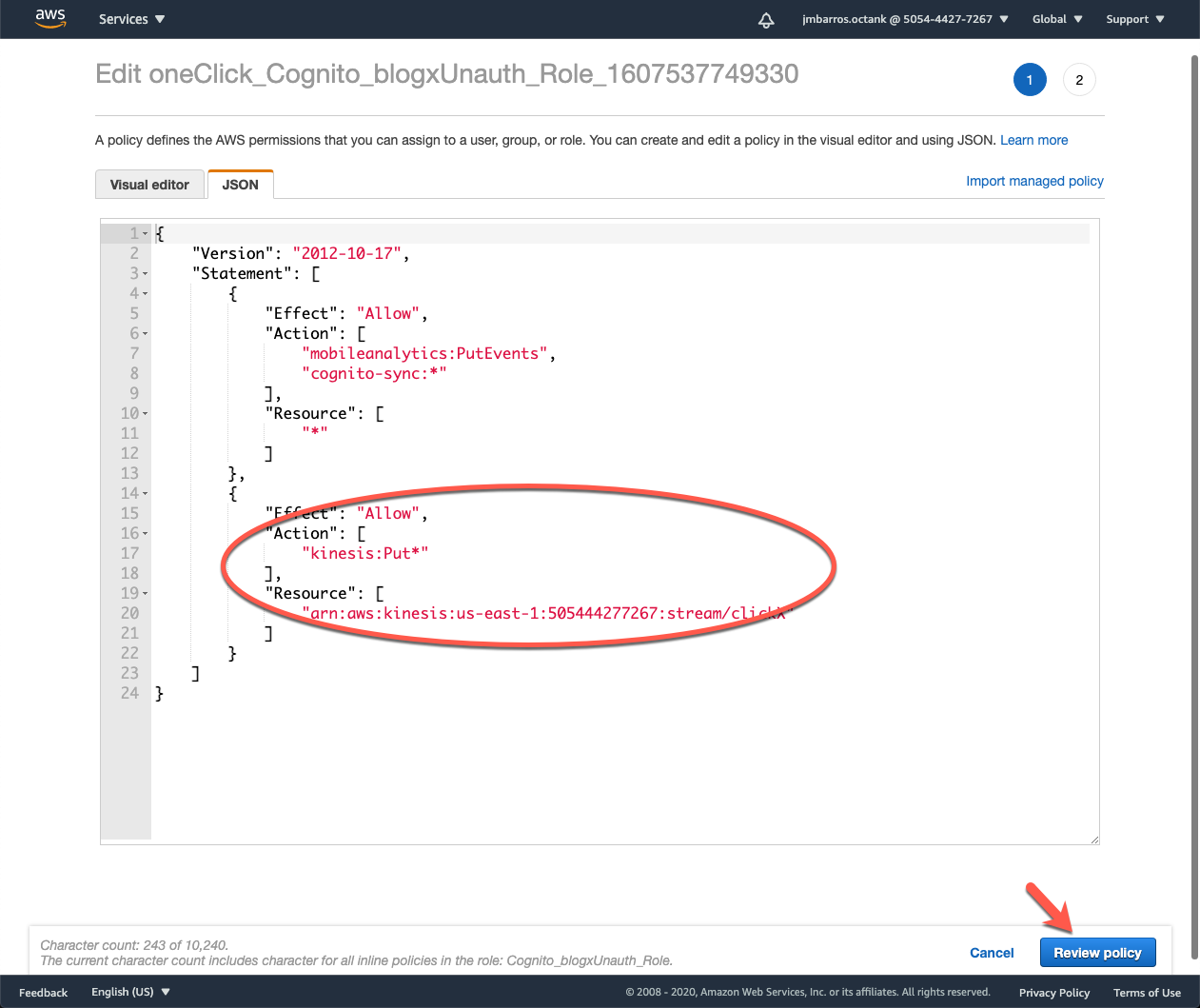
Task: Collapse the Action fold at line 6
Action: tap(146, 334)
